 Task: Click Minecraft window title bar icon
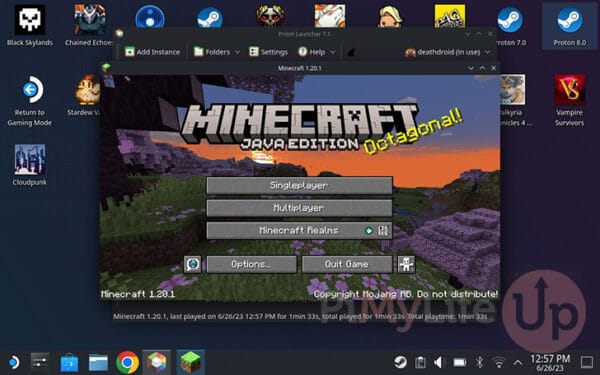[106, 68]
